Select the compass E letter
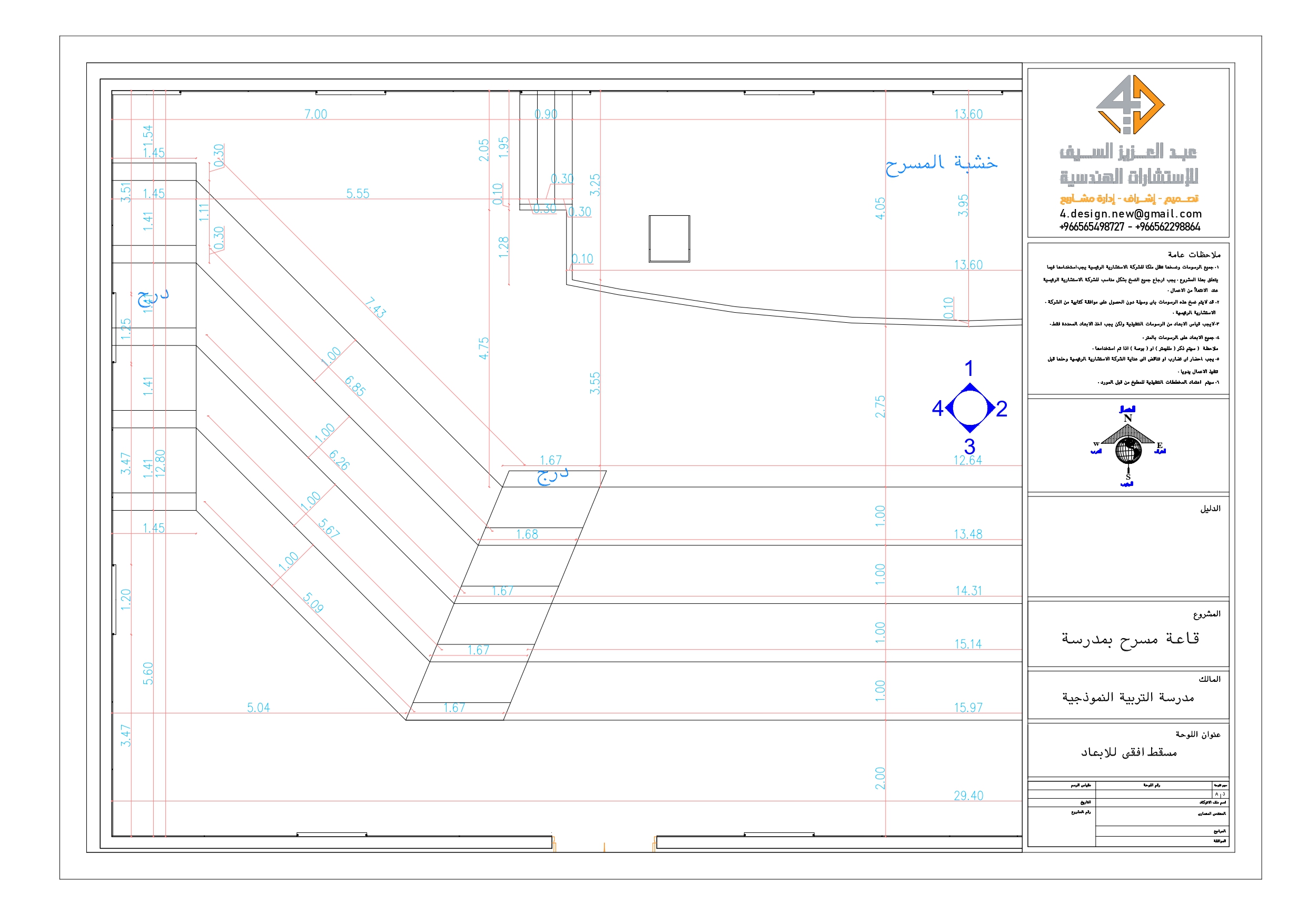1307x924 pixels. 1159,445
